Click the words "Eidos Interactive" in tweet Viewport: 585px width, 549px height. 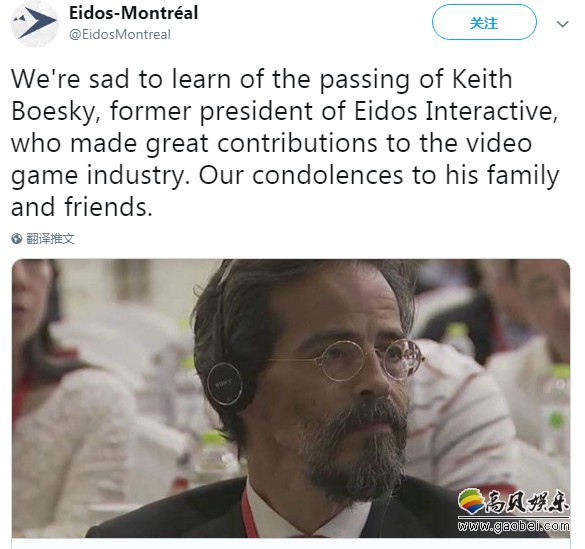[x=453, y=111]
